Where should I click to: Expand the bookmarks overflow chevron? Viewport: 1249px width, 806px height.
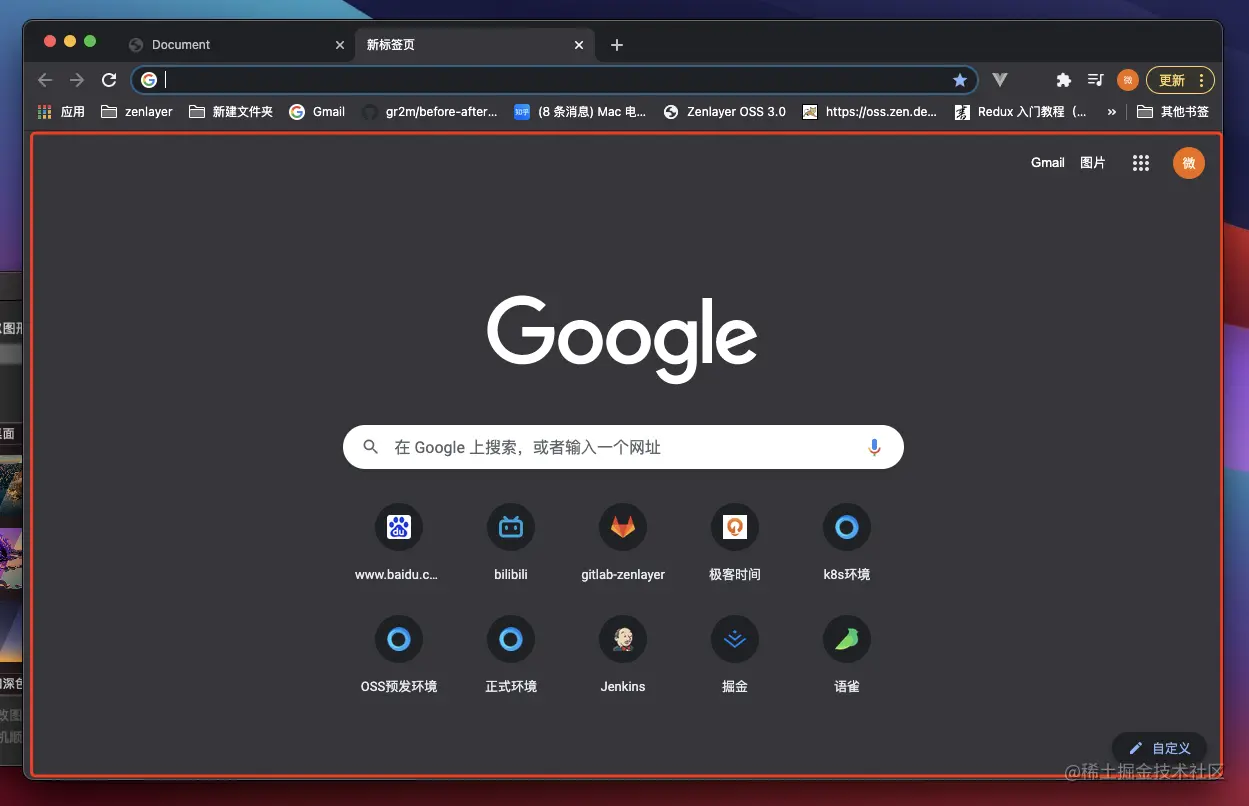1112,112
